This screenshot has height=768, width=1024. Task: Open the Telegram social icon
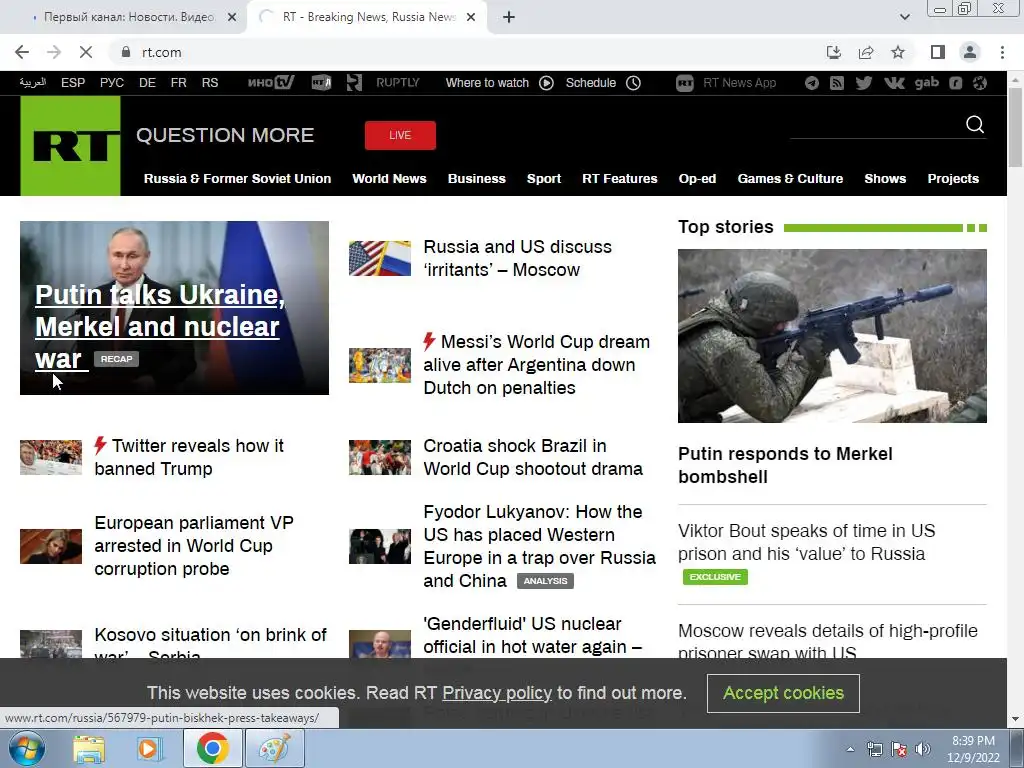(812, 83)
